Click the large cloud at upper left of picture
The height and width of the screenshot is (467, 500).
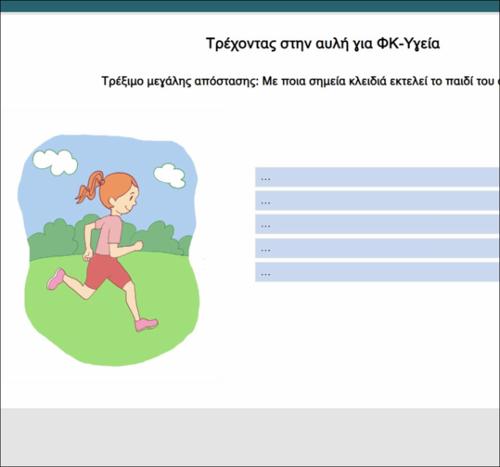55,162
